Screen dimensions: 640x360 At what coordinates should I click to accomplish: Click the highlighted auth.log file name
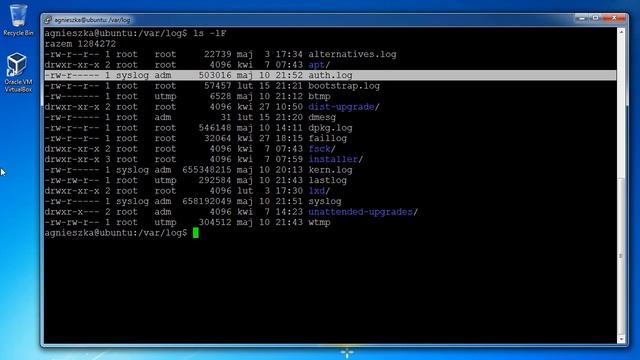coord(330,75)
